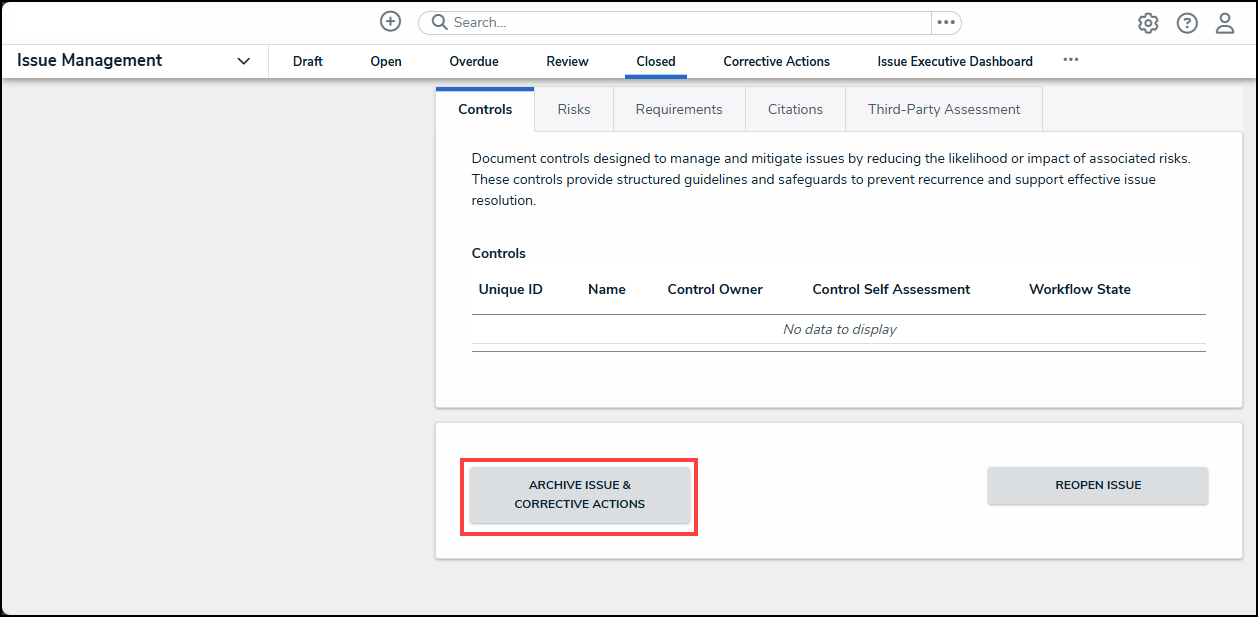Click Archive Issue & Corrective Actions
Image resolution: width=1258 pixels, height=617 pixels.
580,494
